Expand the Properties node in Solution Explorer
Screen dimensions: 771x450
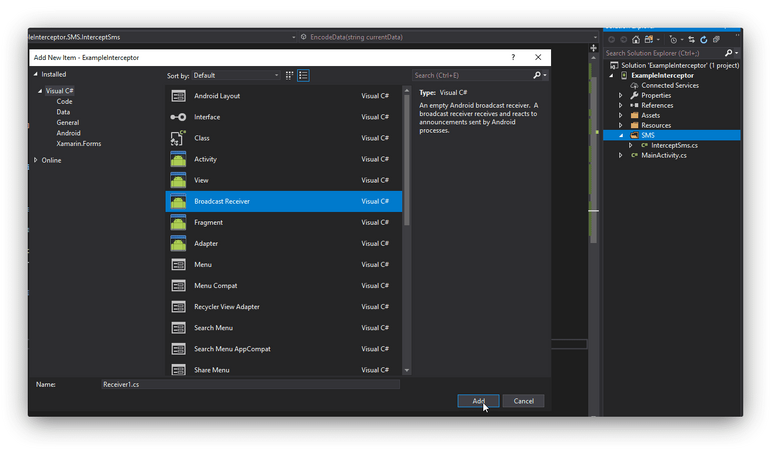point(621,95)
